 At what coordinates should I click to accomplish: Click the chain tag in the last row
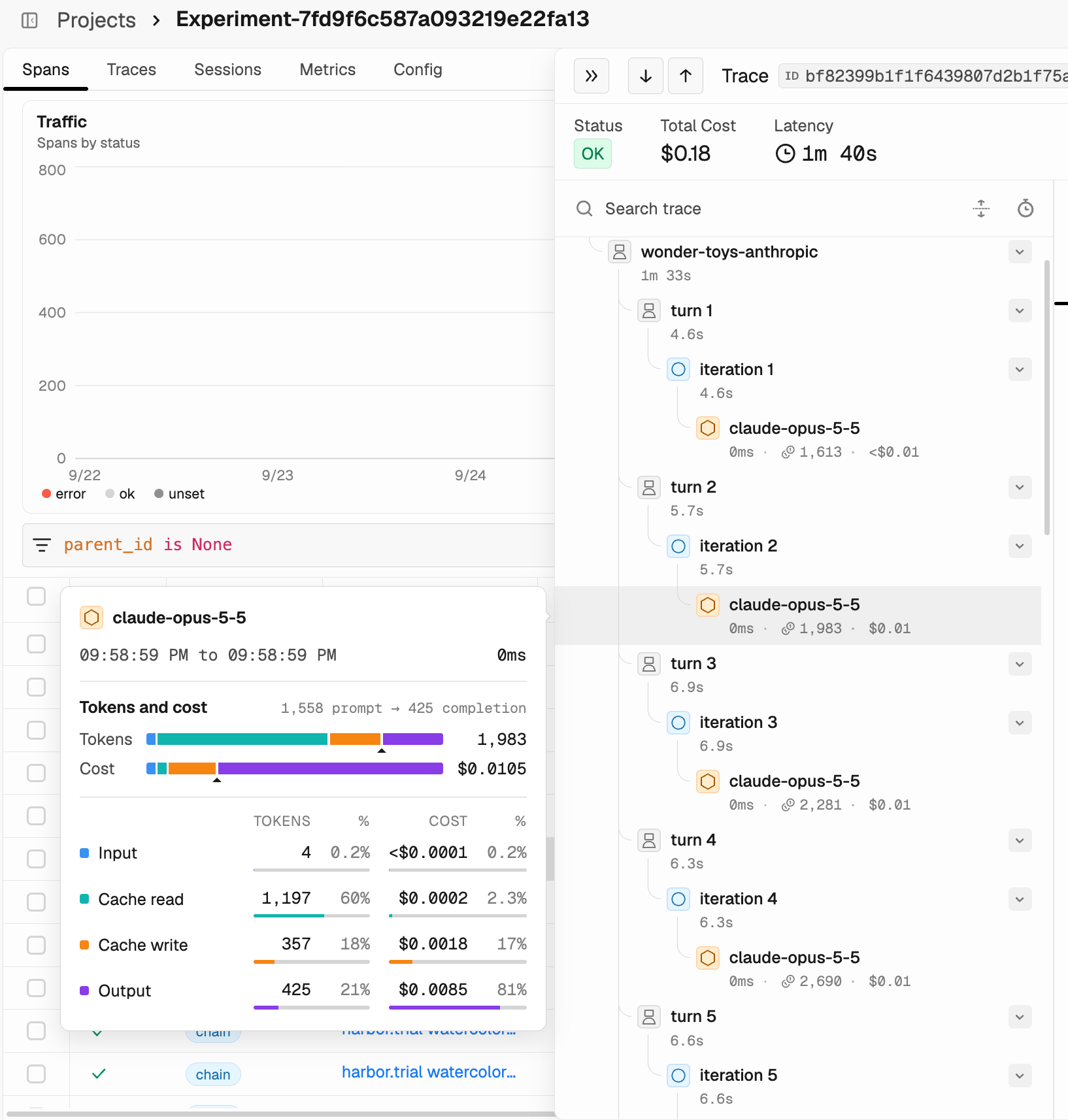click(x=213, y=1074)
